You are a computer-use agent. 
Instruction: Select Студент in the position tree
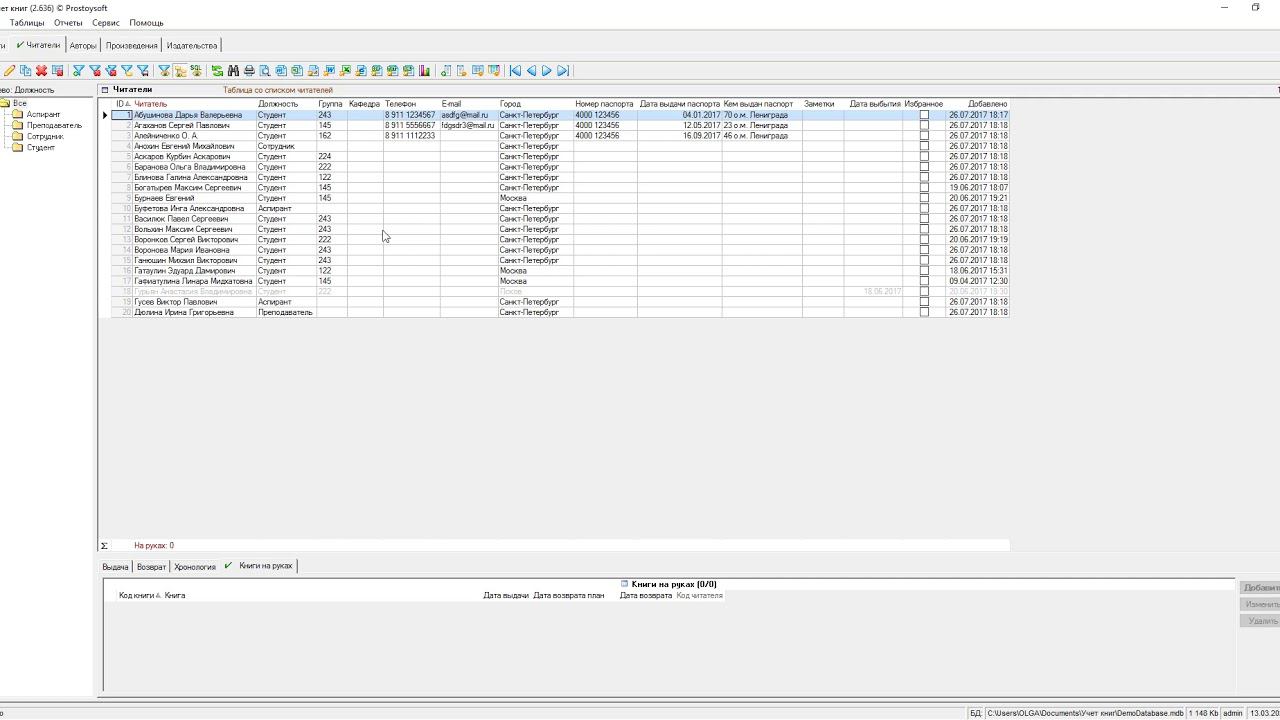(41, 148)
